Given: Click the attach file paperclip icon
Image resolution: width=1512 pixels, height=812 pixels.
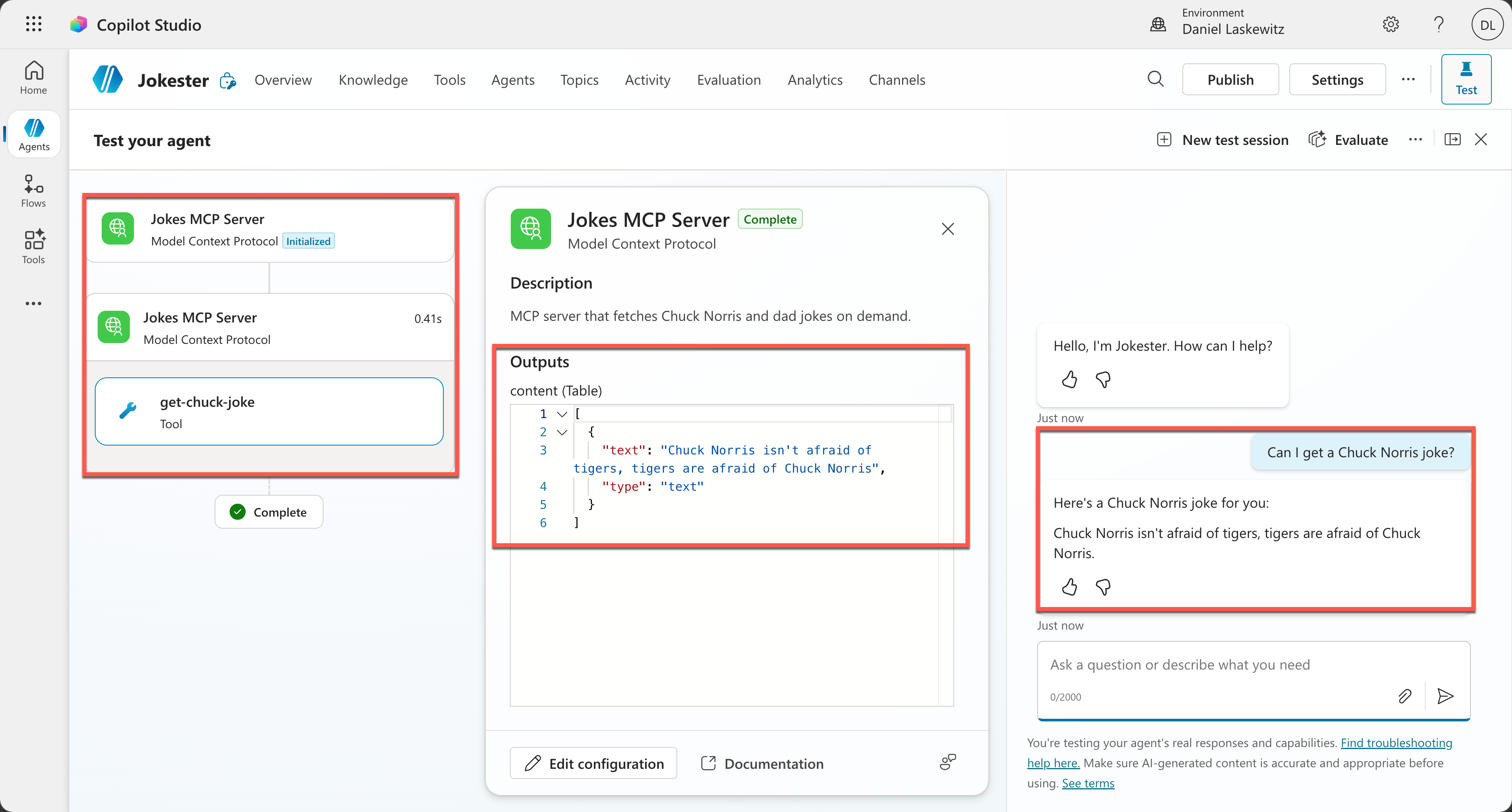Looking at the screenshot, I should pos(1405,696).
